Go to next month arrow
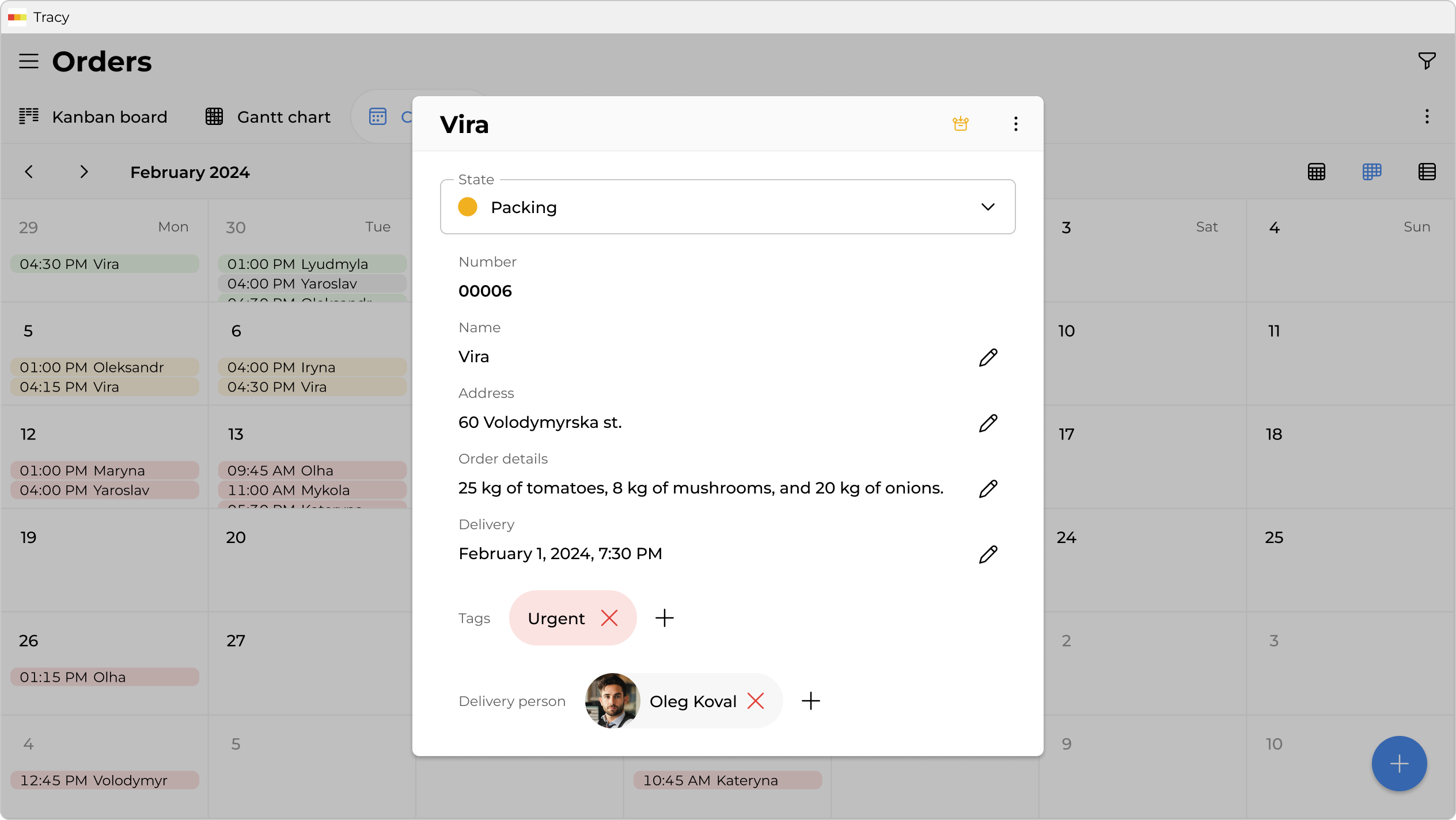The height and width of the screenshot is (820, 1456). point(84,172)
